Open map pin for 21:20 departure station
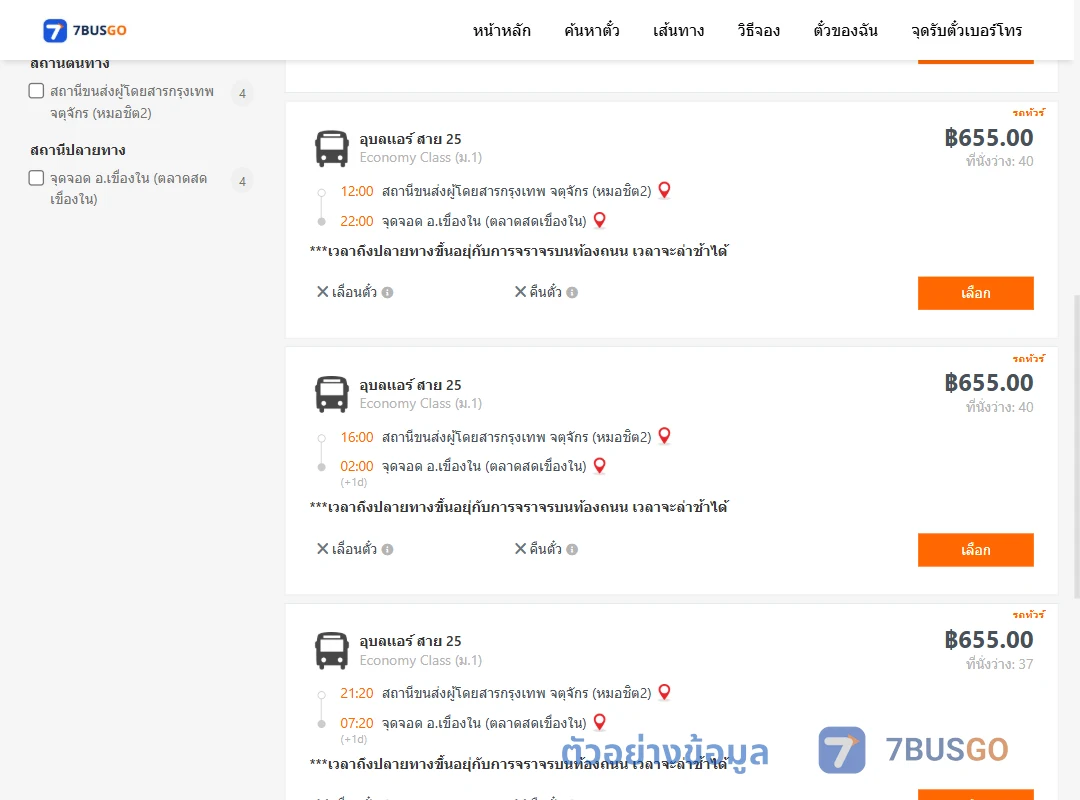This screenshot has width=1080, height=800. (664, 693)
